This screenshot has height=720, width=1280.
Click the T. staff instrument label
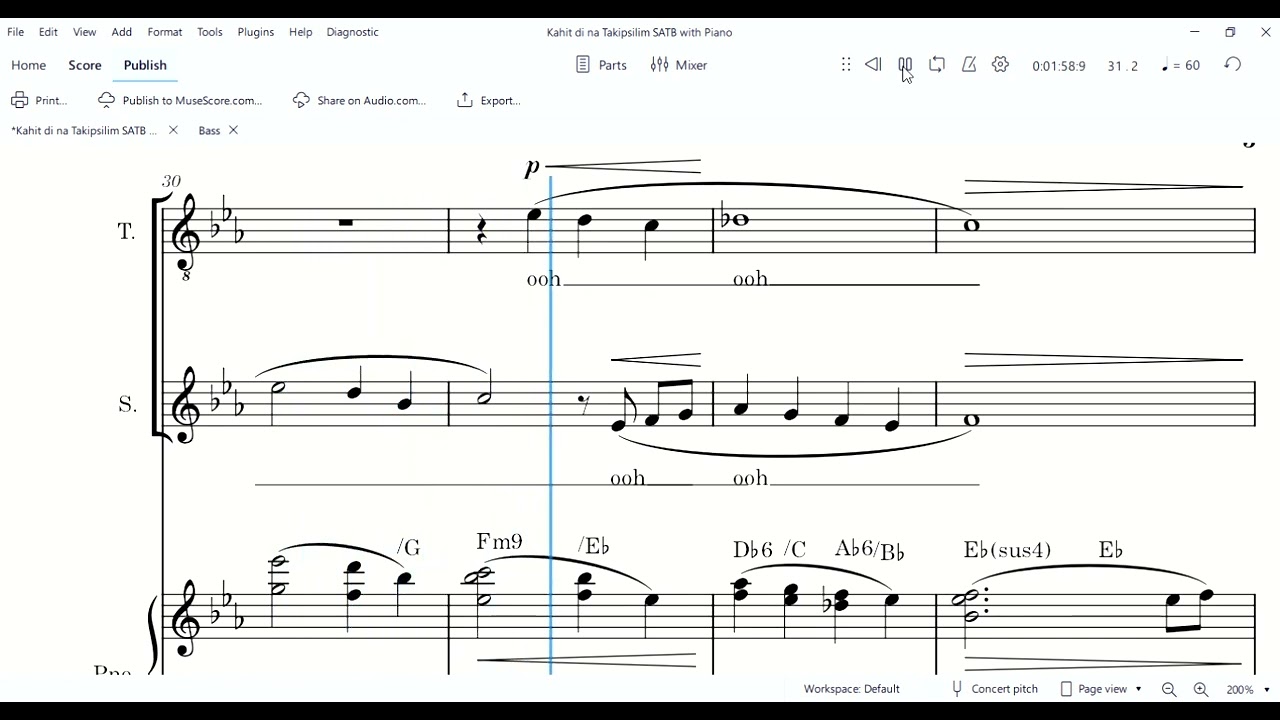coord(126,231)
